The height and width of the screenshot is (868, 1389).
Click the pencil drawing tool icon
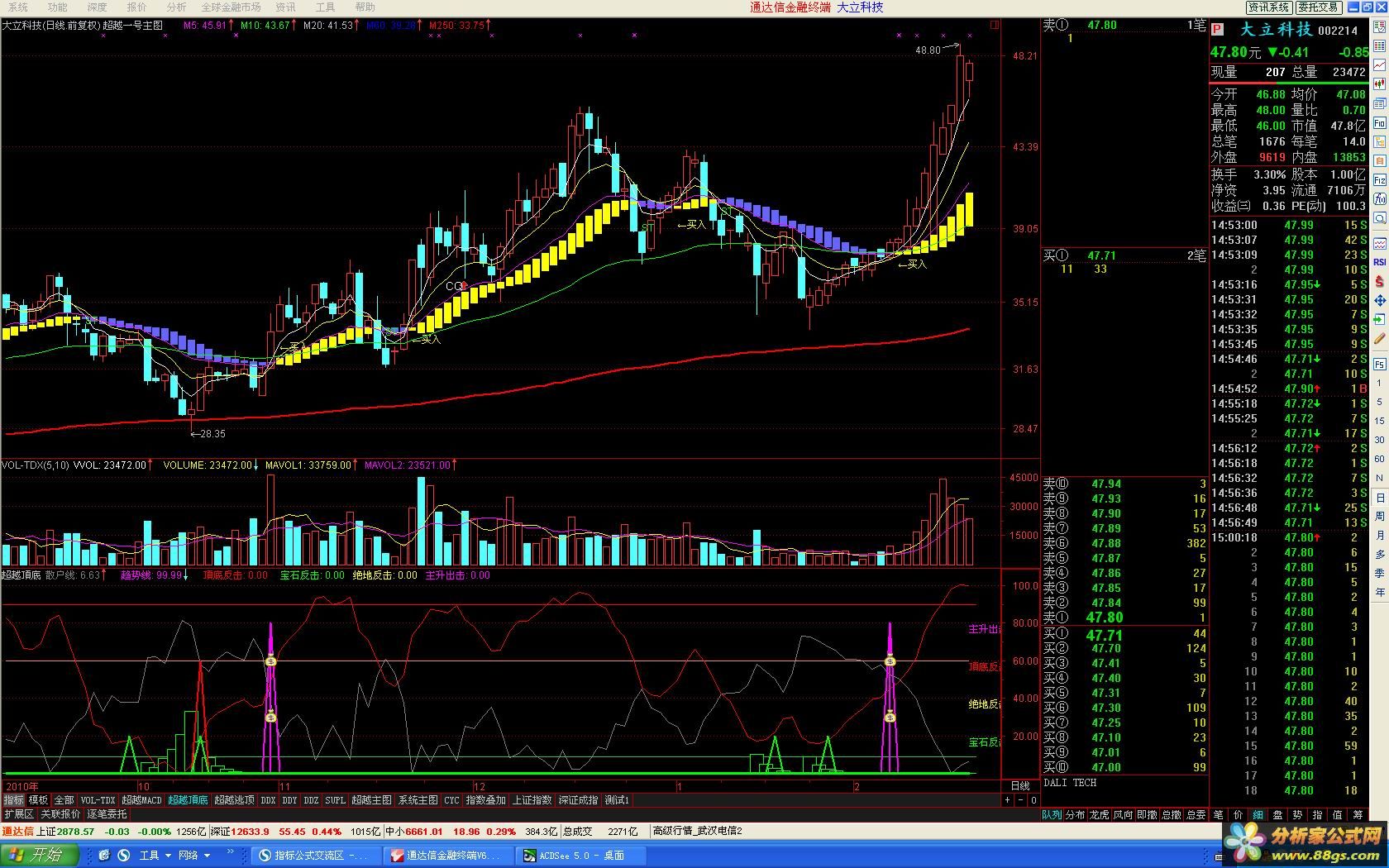pos(1380,338)
